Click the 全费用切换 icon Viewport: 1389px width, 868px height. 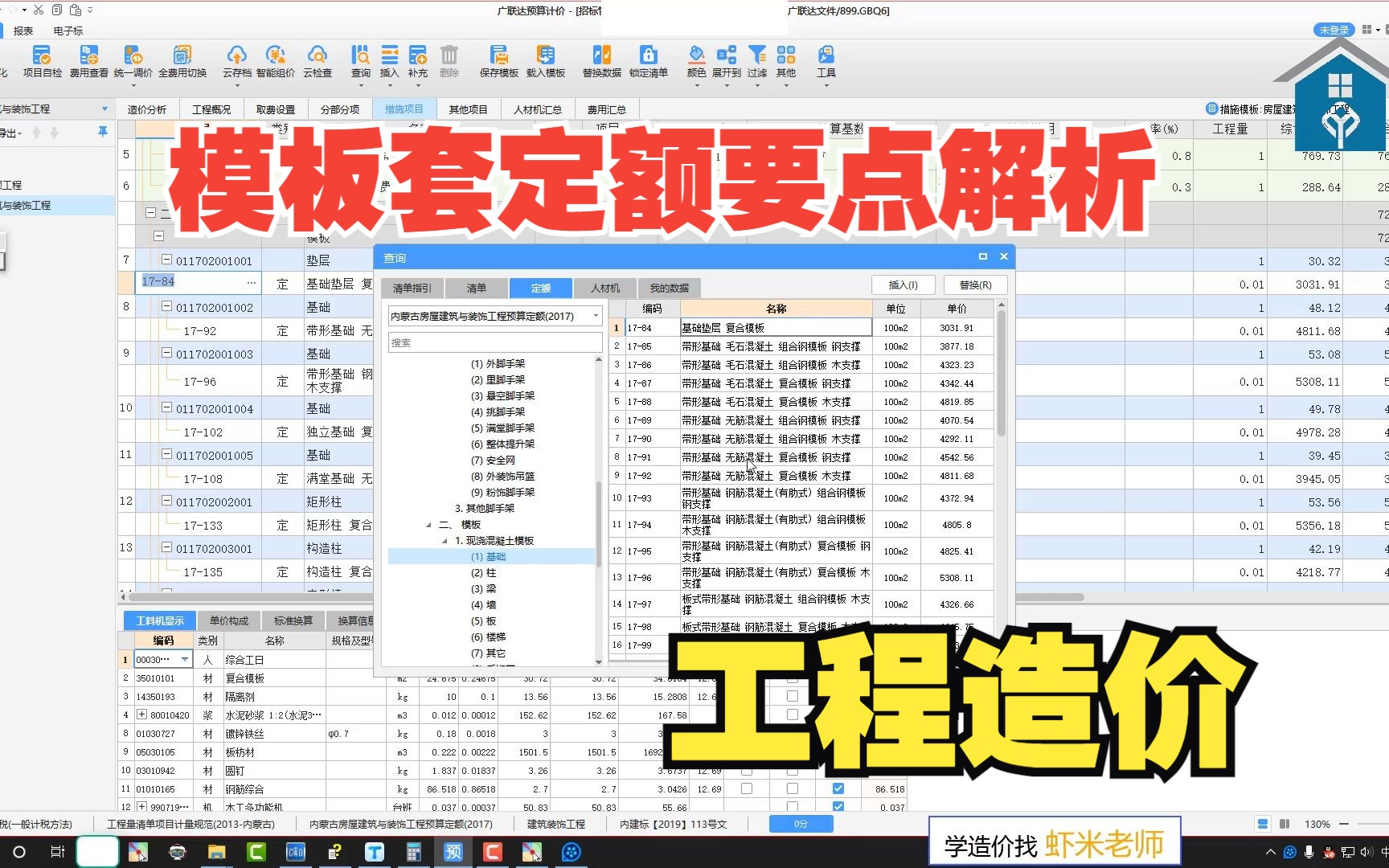coord(182,62)
